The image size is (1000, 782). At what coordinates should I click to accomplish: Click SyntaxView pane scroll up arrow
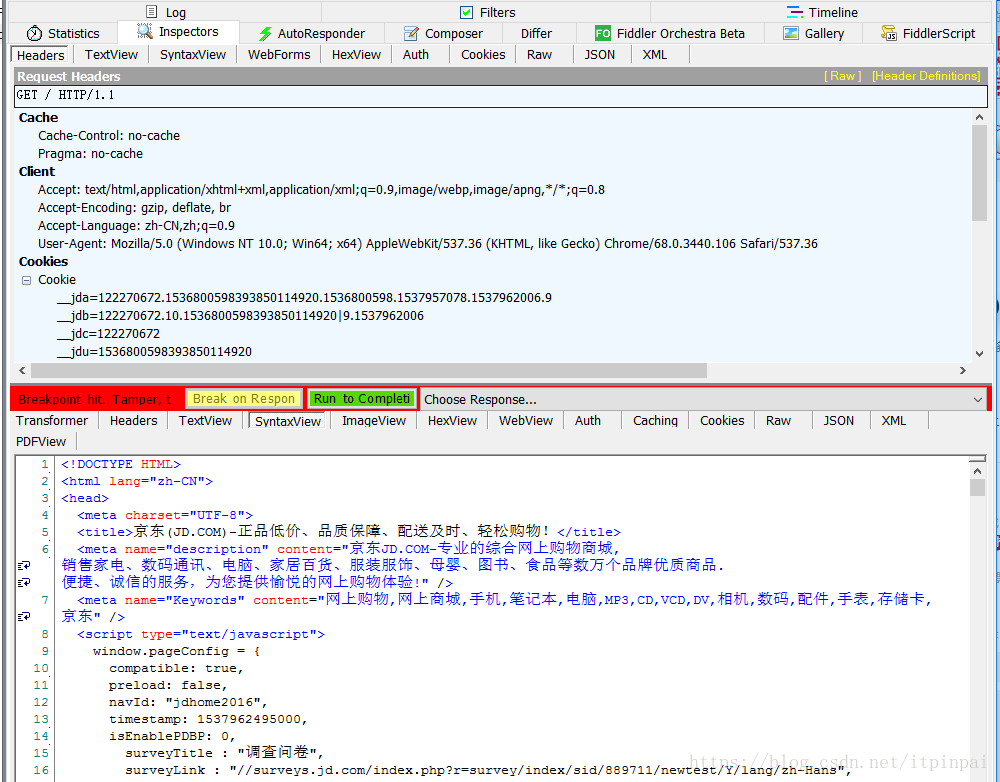point(977,471)
